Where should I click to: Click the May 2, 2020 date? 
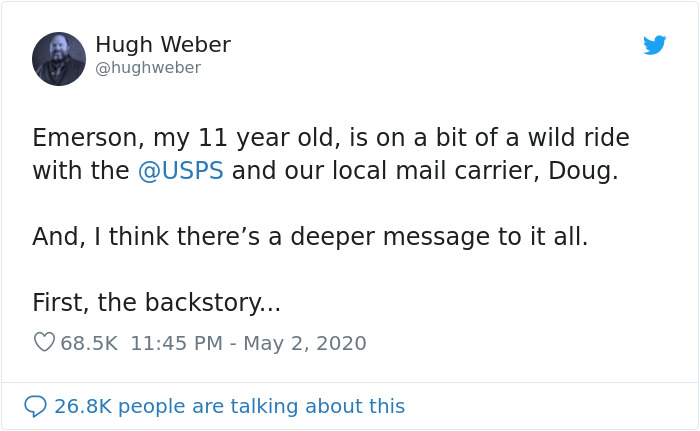(x=305, y=343)
